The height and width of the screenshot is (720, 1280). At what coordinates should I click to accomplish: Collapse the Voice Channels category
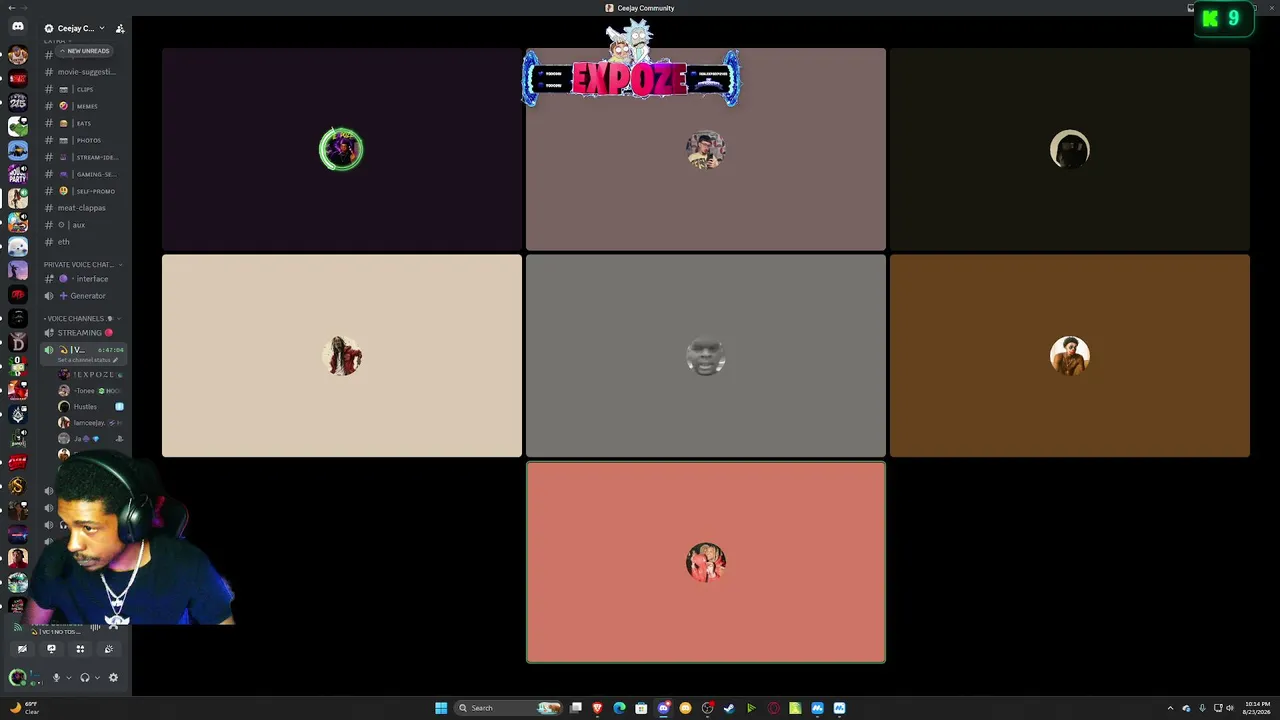tap(84, 319)
